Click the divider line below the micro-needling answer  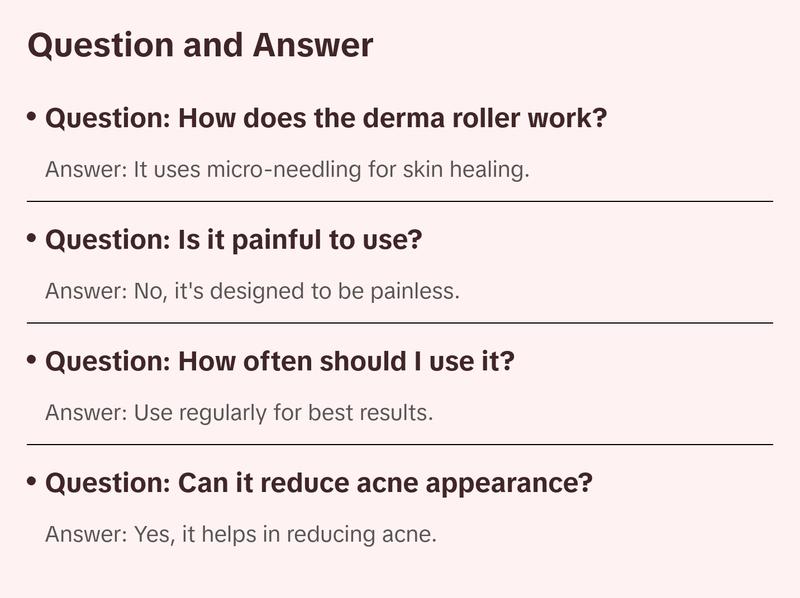400,201
